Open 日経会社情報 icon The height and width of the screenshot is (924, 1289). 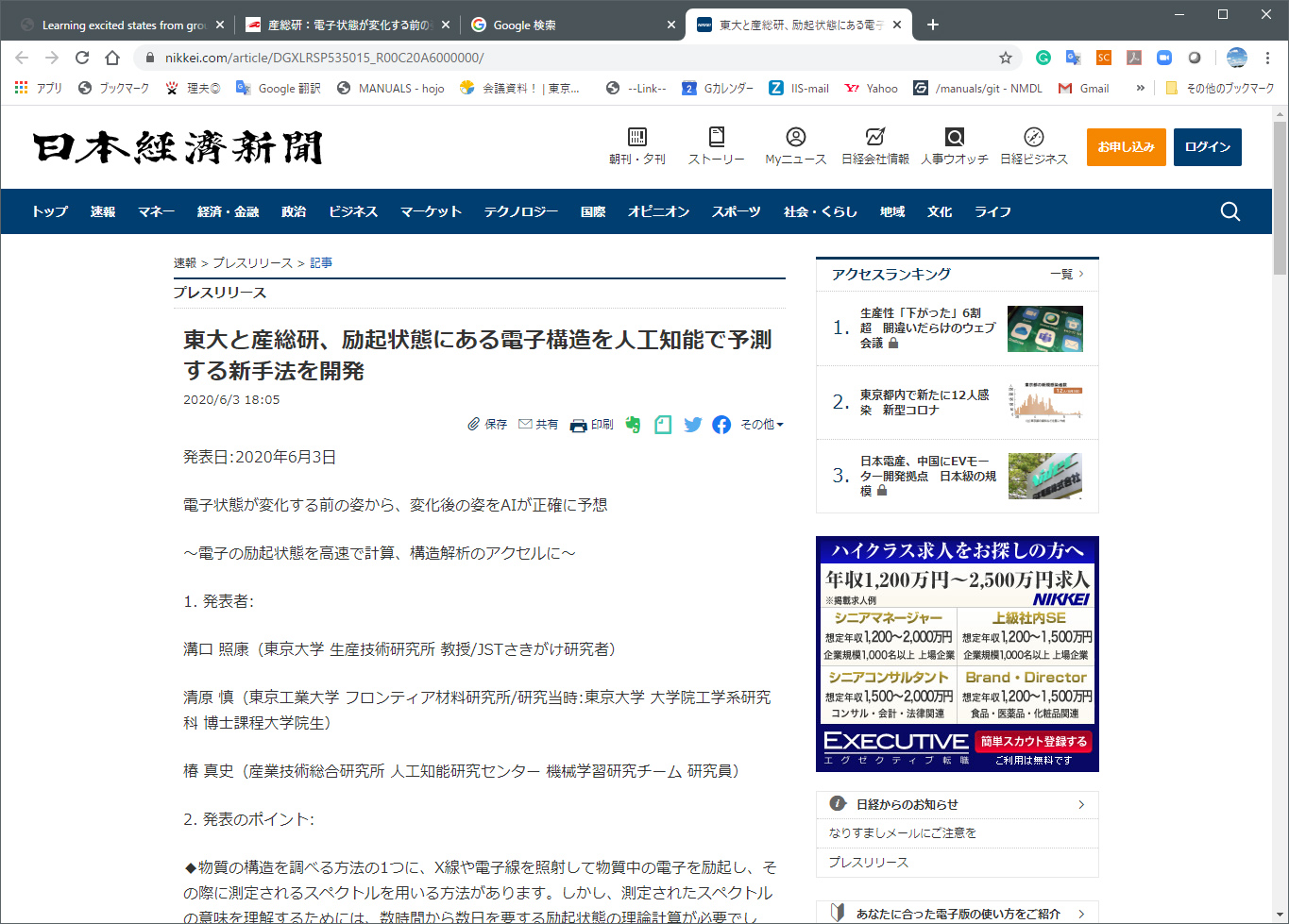[875, 146]
